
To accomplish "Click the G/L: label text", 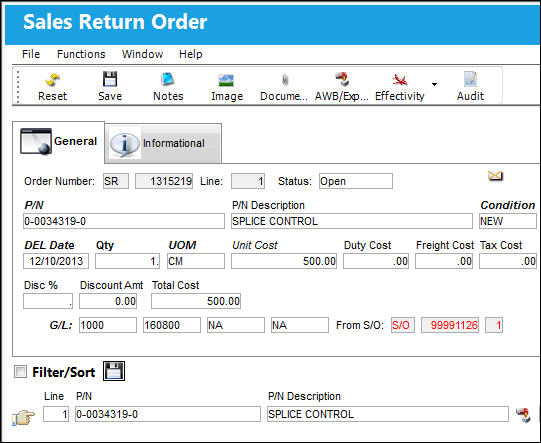I will 61,325.
